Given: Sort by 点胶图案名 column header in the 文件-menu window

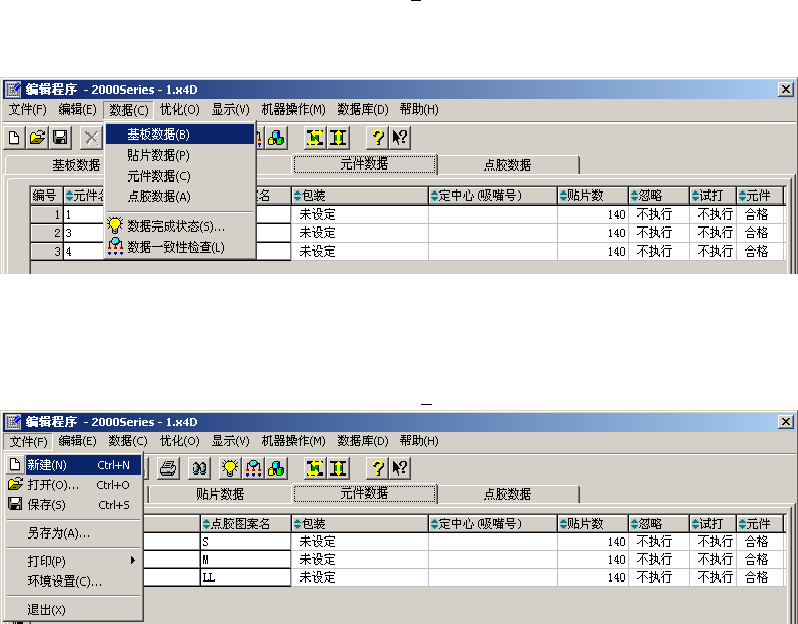Looking at the screenshot, I should [246, 524].
